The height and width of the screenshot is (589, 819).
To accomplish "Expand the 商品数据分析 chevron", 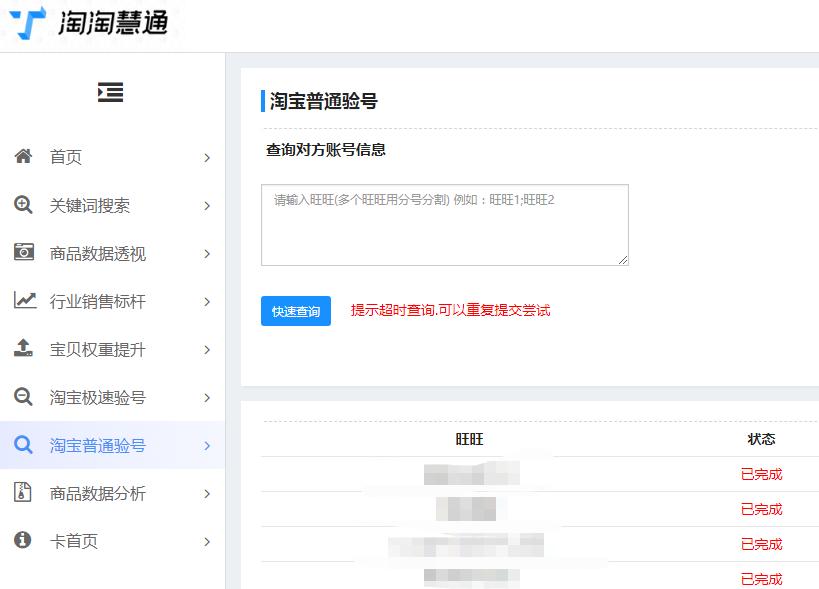I will pyautogui.click(x=208, y=493).
